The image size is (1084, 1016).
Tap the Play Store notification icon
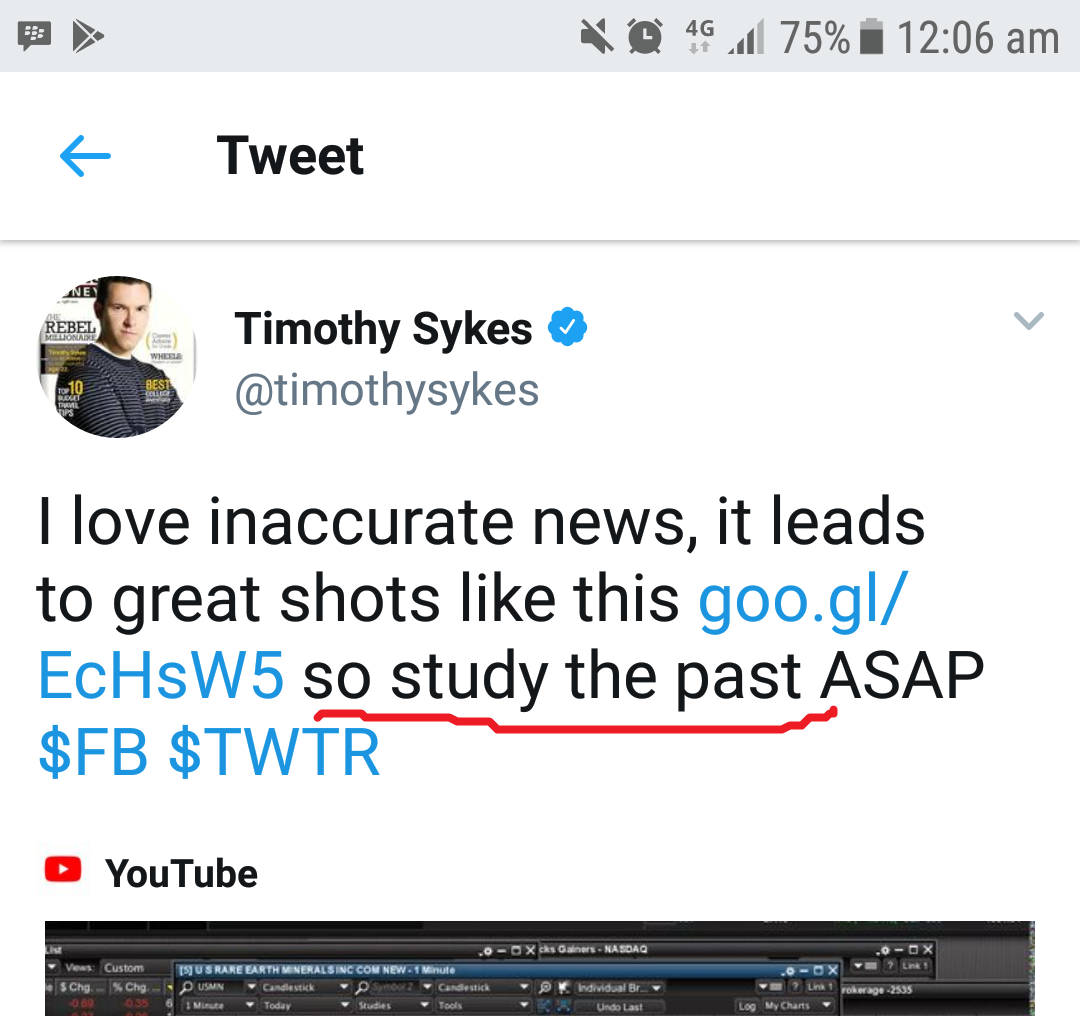click(88, 37)
